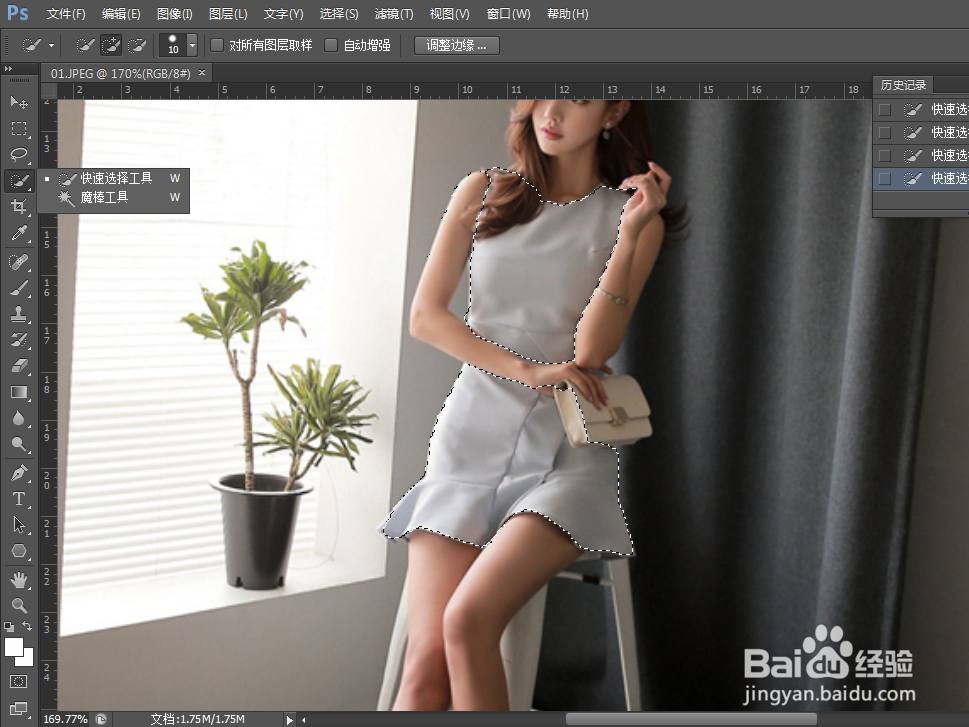
Task: Click the background color swatch
Action: 27,660
